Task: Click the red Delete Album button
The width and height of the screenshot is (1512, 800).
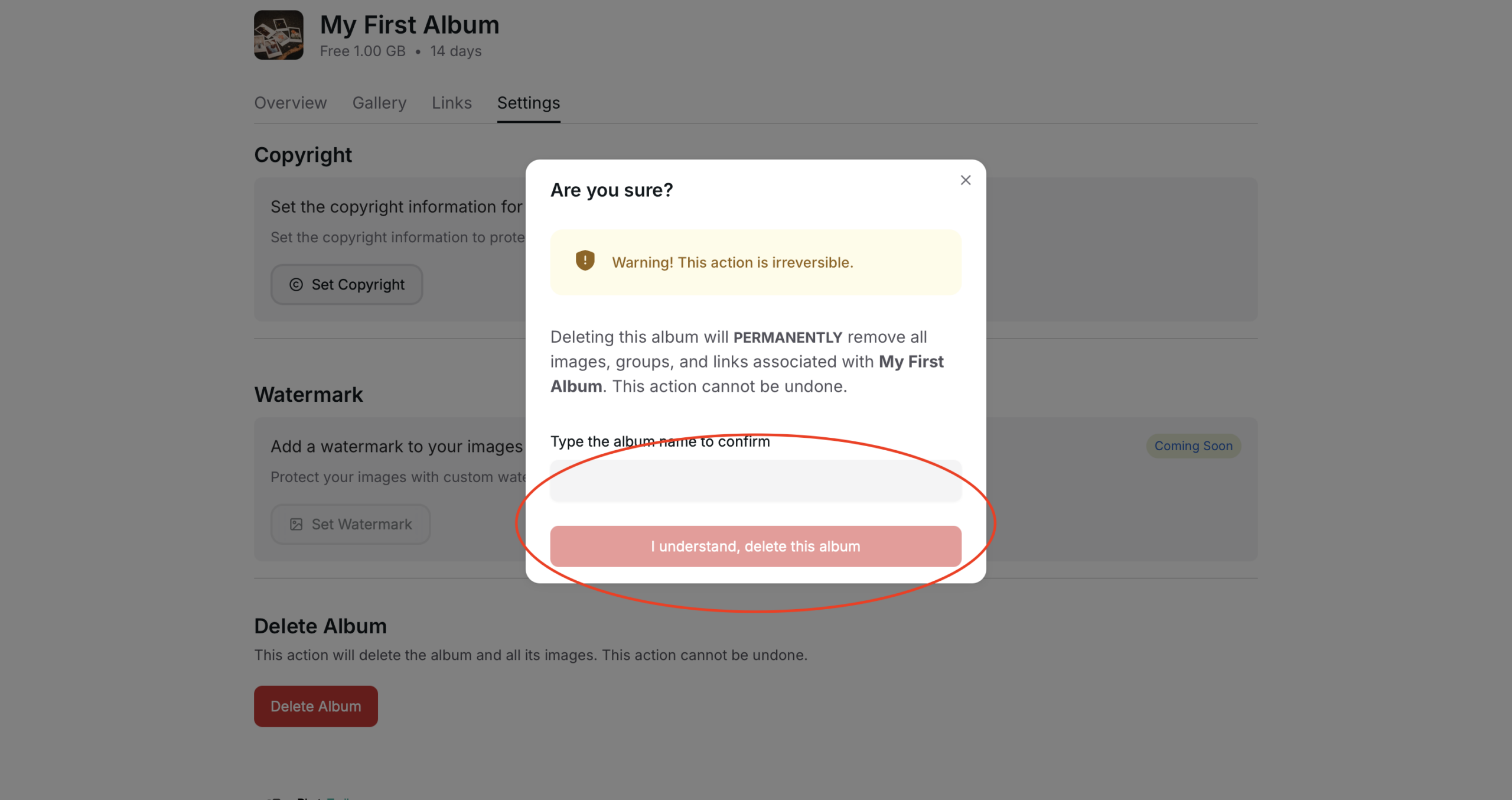Action: point(315,706)
